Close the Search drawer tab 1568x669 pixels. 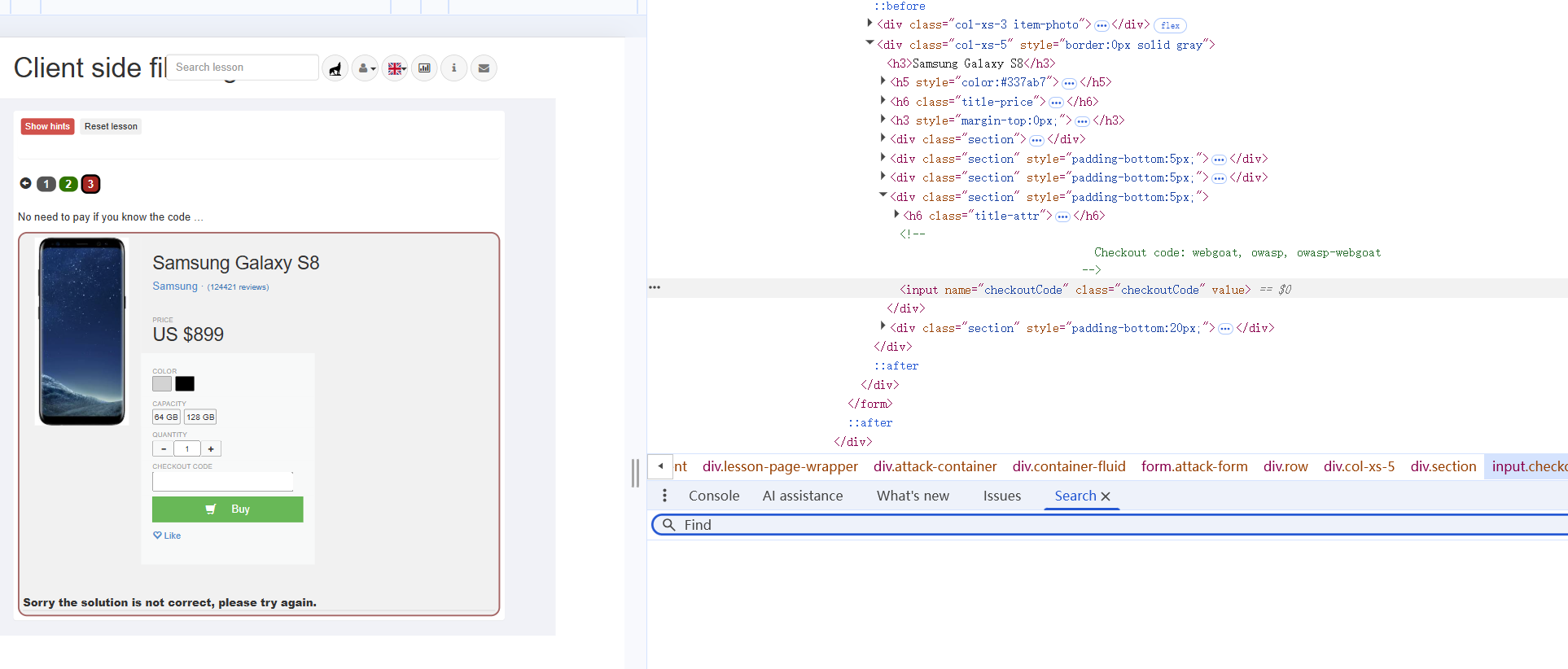point(1106,496)
